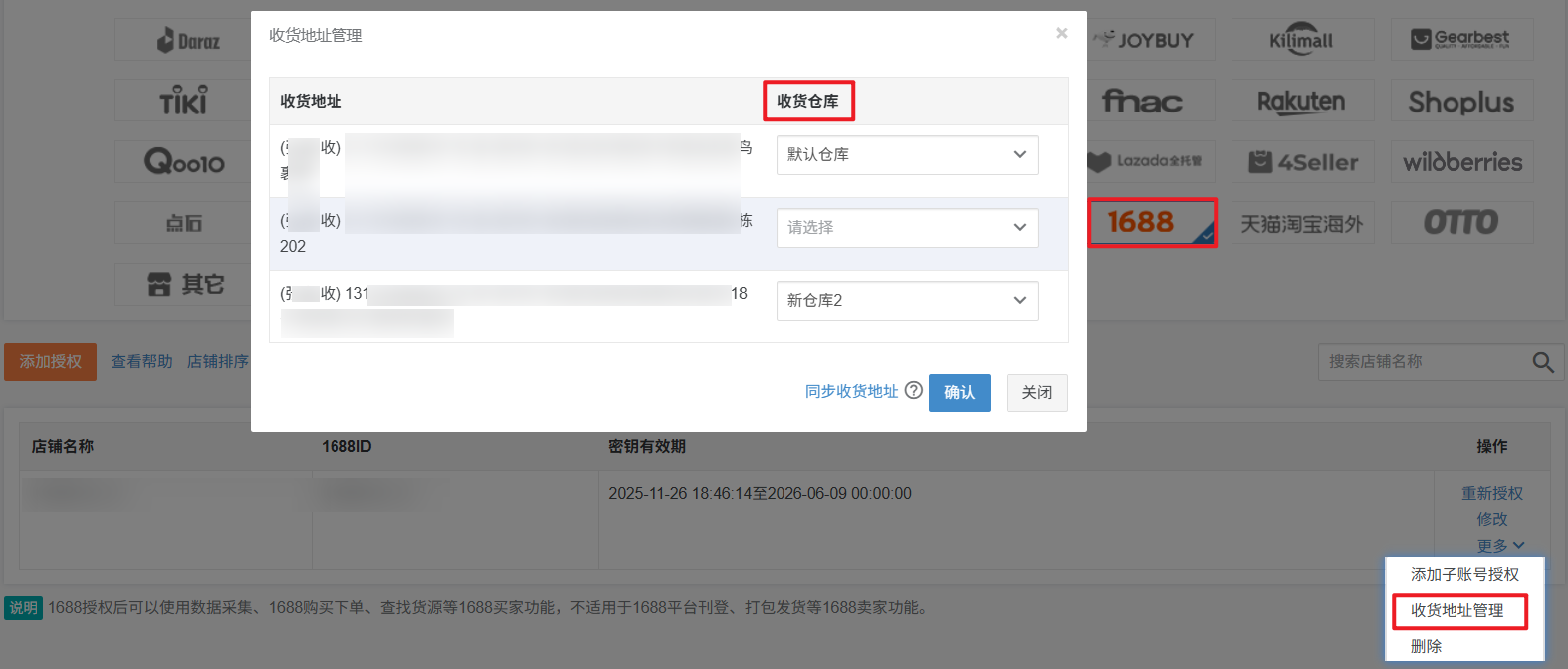Screen dimensions: 1568x669
Task: Select the Rakuten platform logo
Action: tap(1302, 101)
